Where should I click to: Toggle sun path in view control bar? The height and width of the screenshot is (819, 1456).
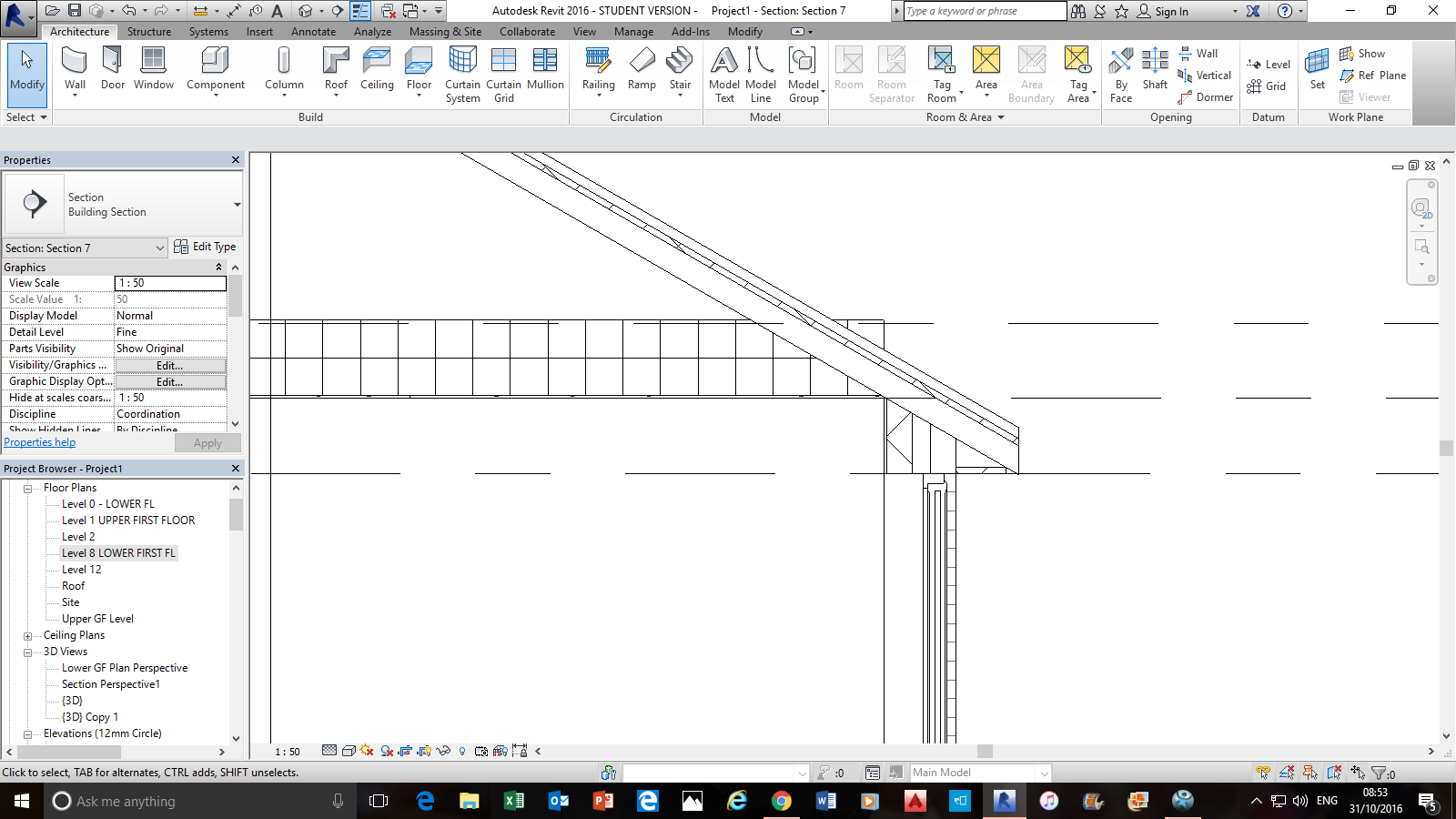point(367,751)
